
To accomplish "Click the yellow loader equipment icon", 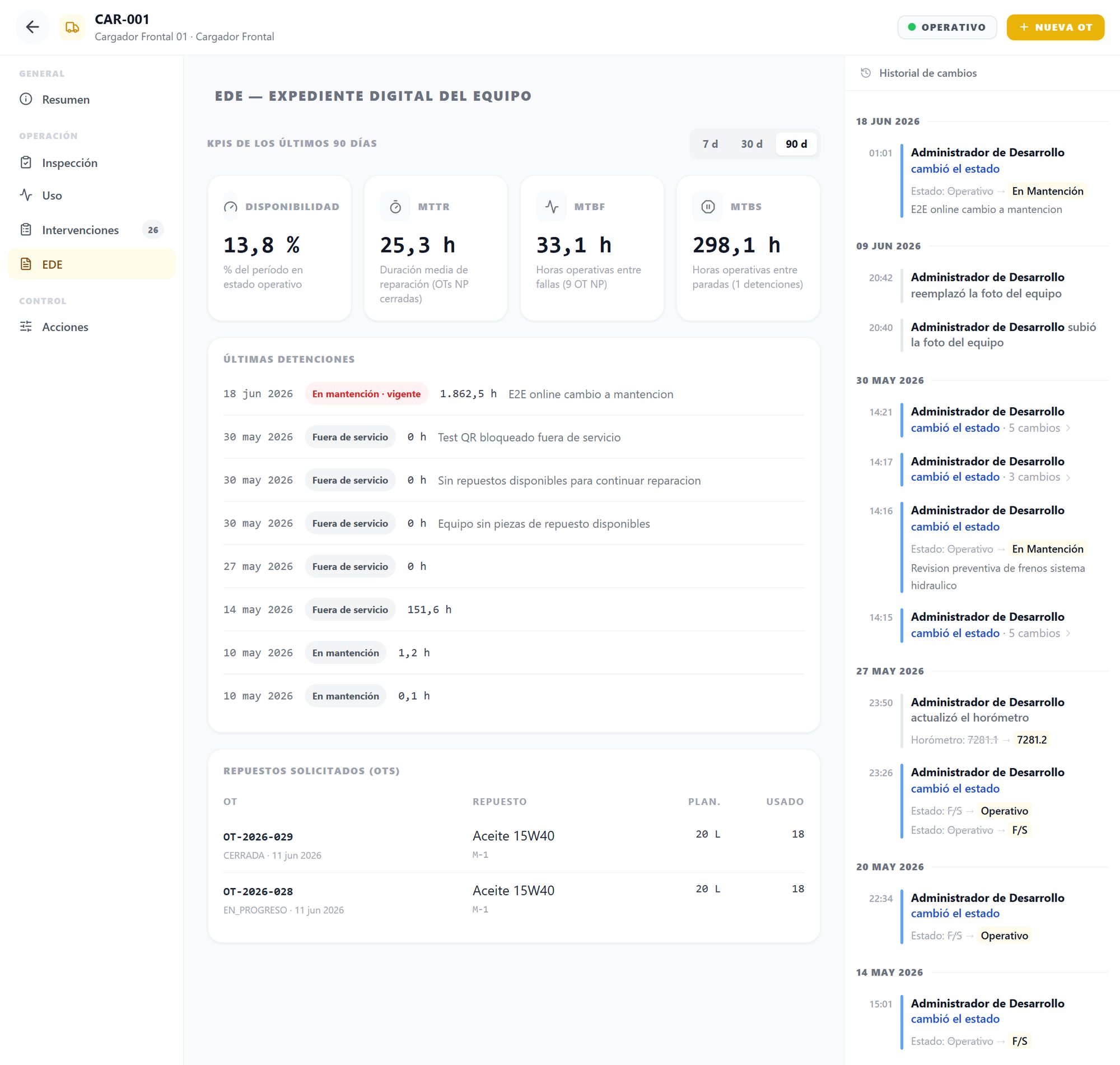I will (x=72, y=27).
